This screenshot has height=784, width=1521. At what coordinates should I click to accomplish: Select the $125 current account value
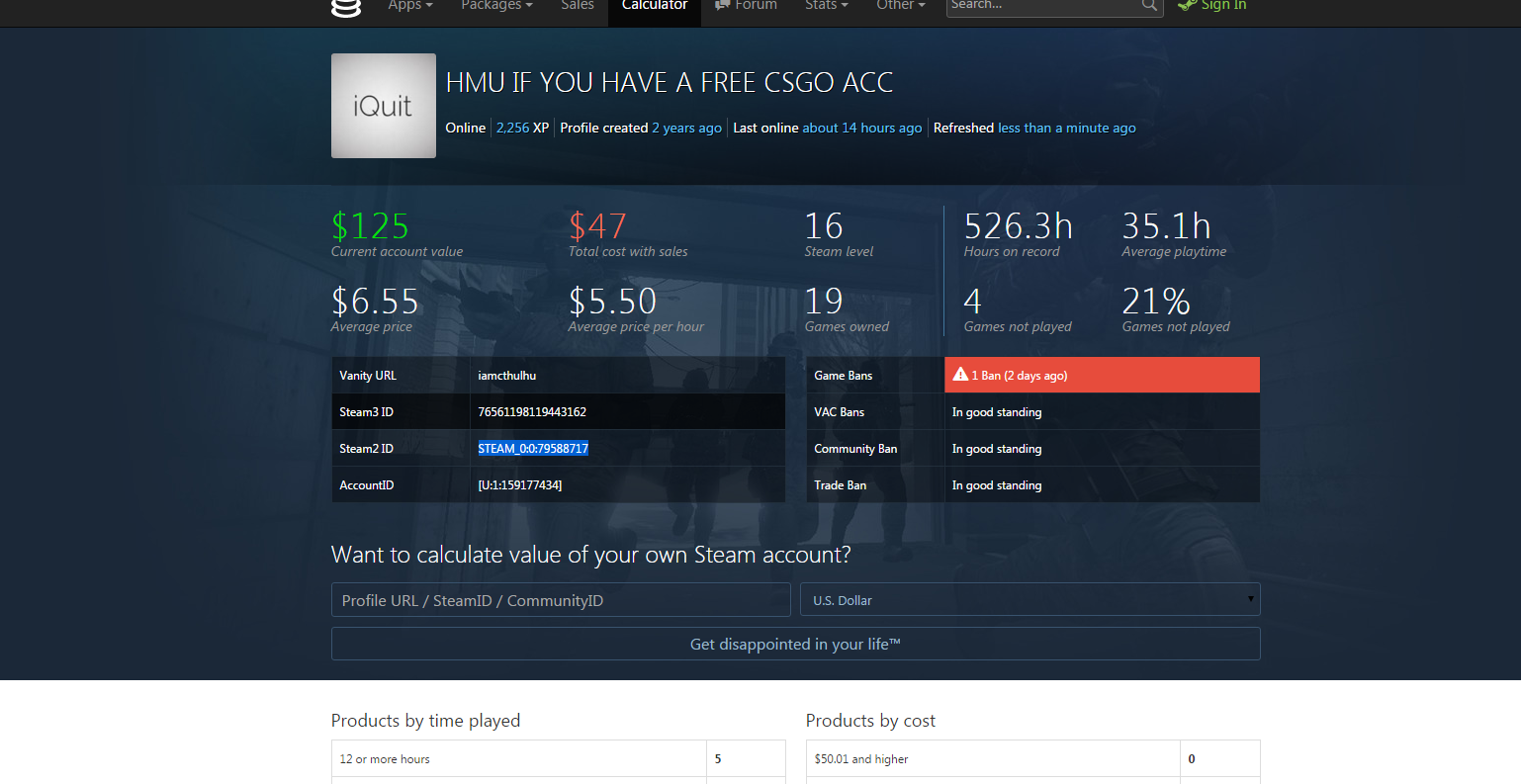[x=370, y=226]
